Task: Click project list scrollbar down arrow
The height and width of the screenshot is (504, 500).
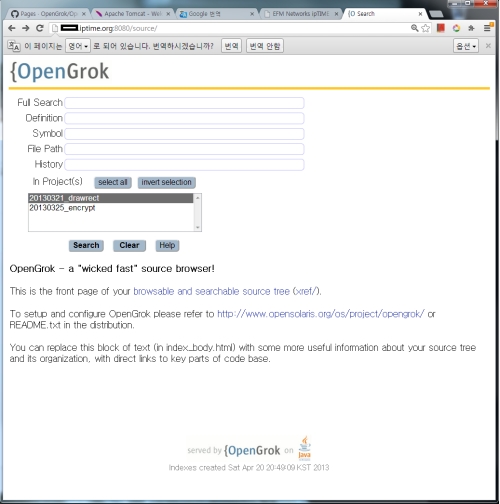Action: coord(198,227)
